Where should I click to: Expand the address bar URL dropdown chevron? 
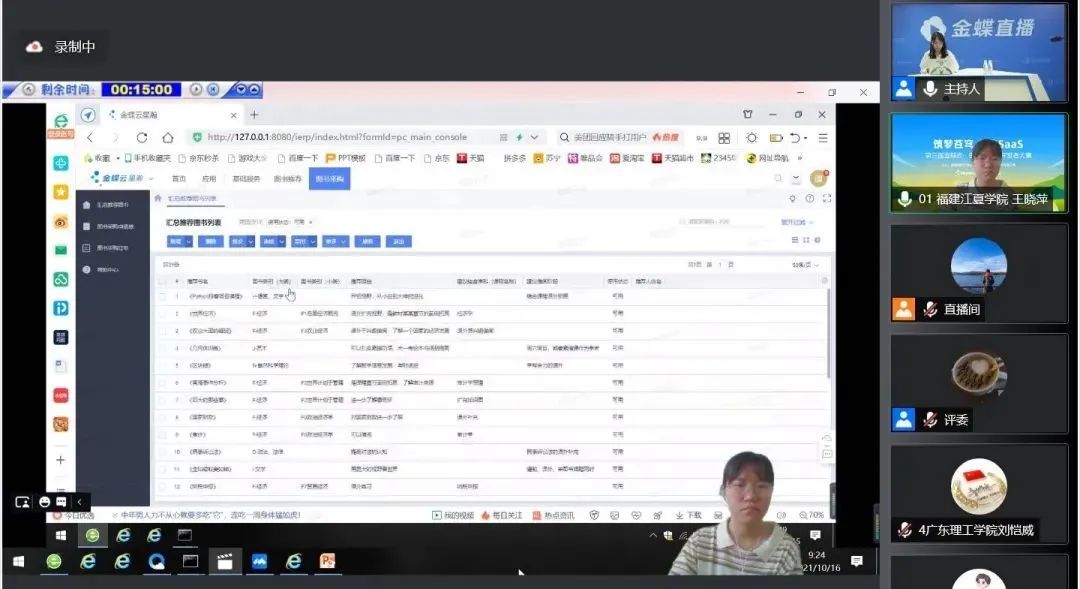[534, 137]
